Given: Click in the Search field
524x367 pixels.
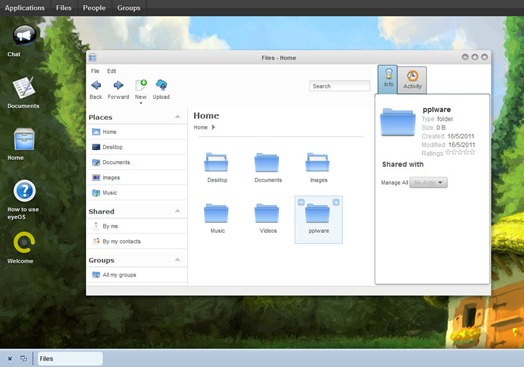Looking at the screenshot, I should 340,86.
